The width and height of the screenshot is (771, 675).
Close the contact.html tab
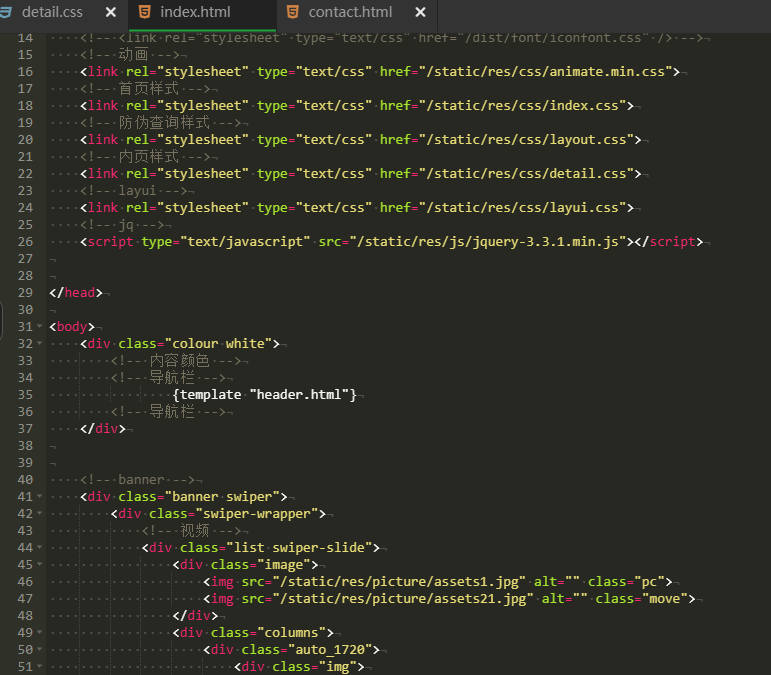[x=420, y=12]
